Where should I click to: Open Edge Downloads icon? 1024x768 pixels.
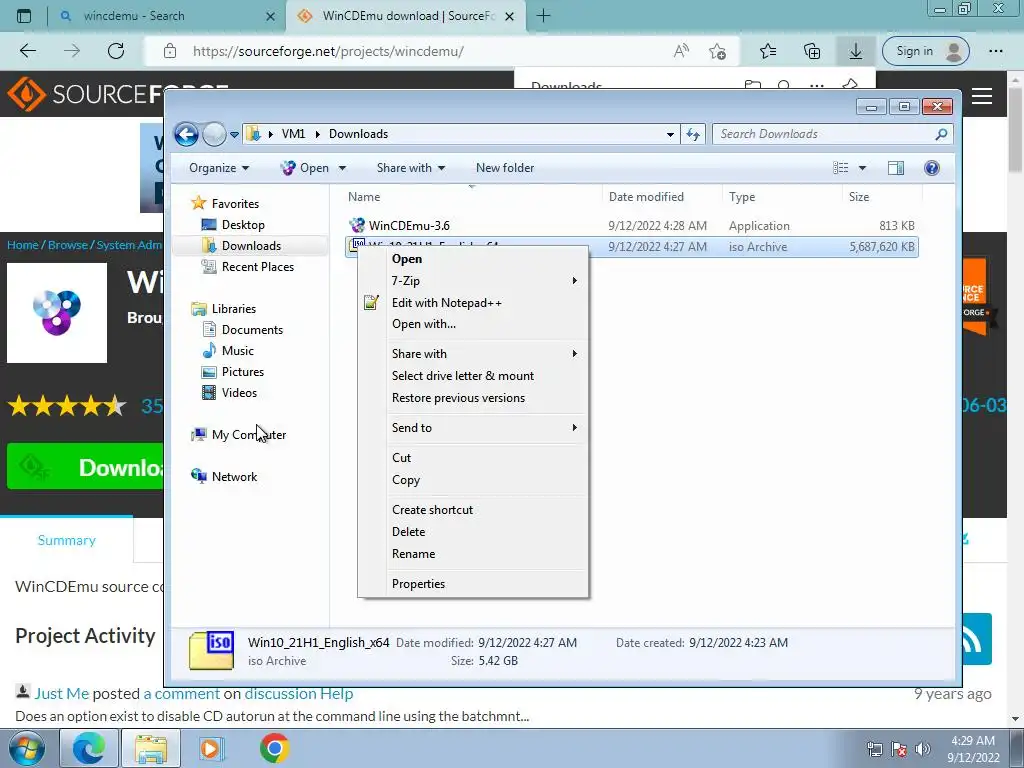click(856, 51)
